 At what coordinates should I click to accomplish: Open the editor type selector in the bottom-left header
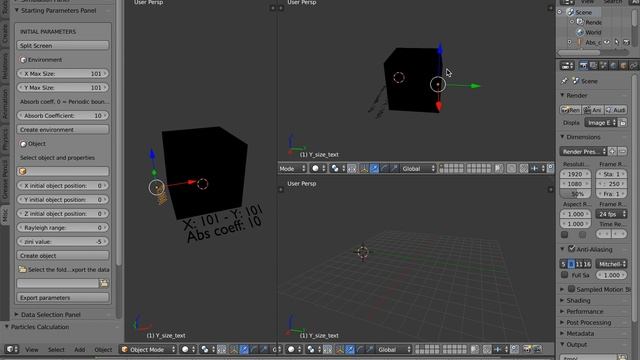click(x=11, y=349)
